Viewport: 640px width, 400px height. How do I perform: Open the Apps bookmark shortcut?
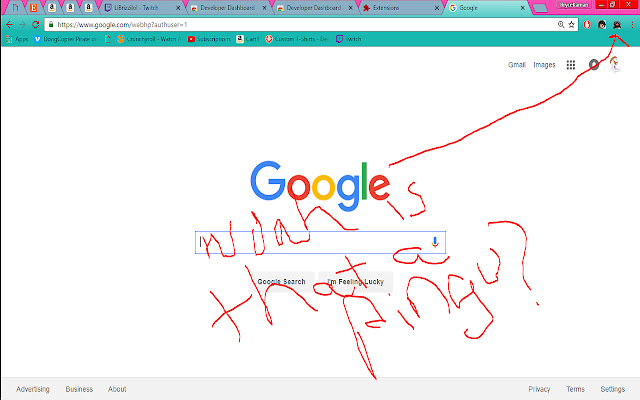click(17, 39)
